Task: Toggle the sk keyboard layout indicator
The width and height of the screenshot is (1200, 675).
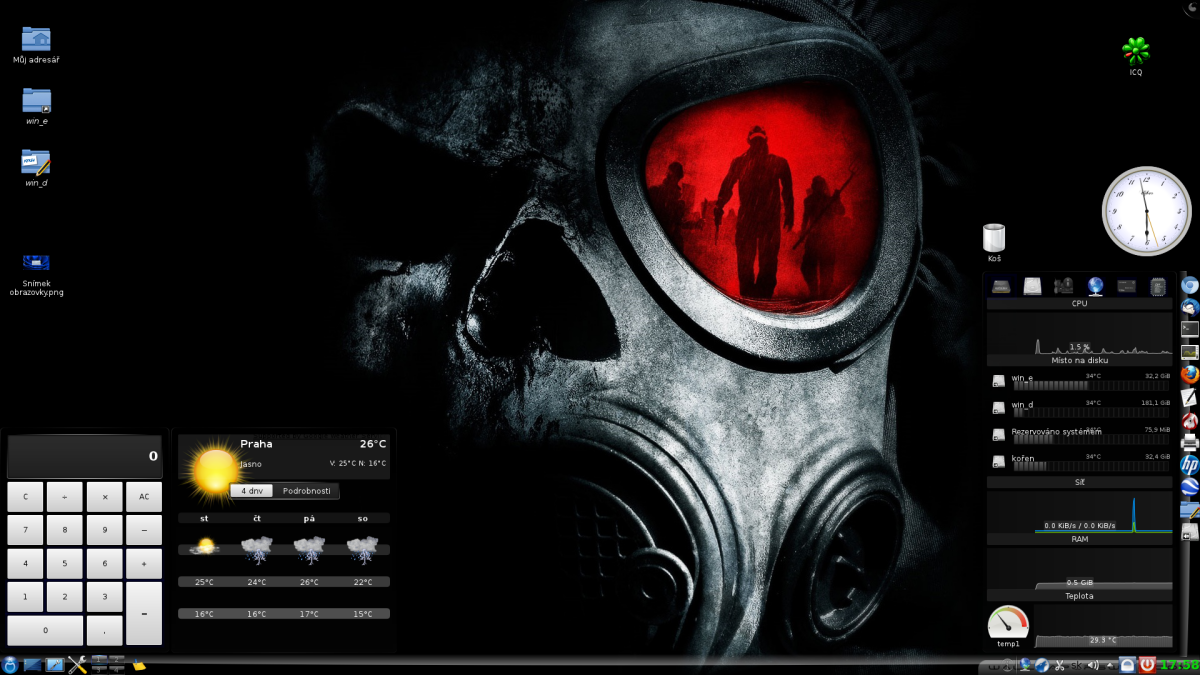Action: (1076, 665)
